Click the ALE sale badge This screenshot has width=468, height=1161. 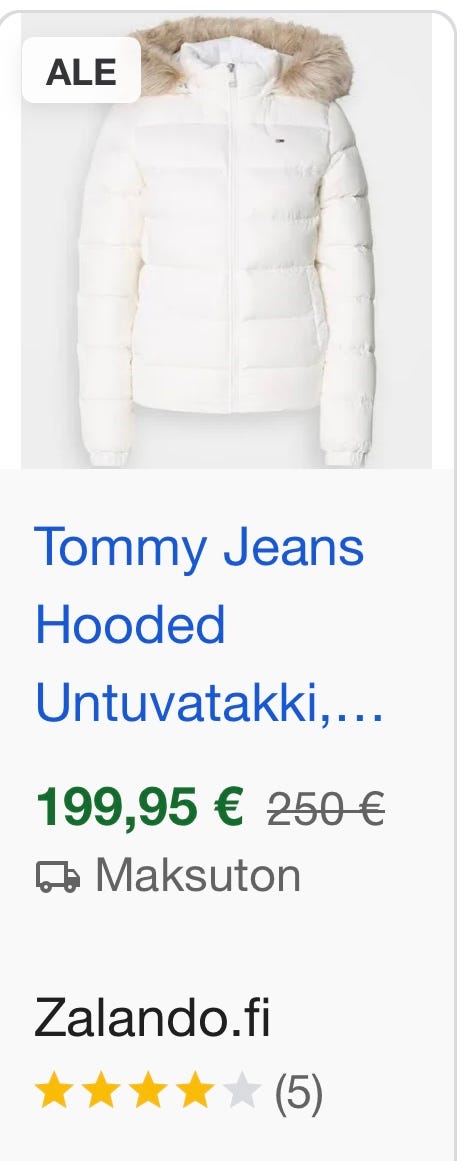click(x=81, y=70)
